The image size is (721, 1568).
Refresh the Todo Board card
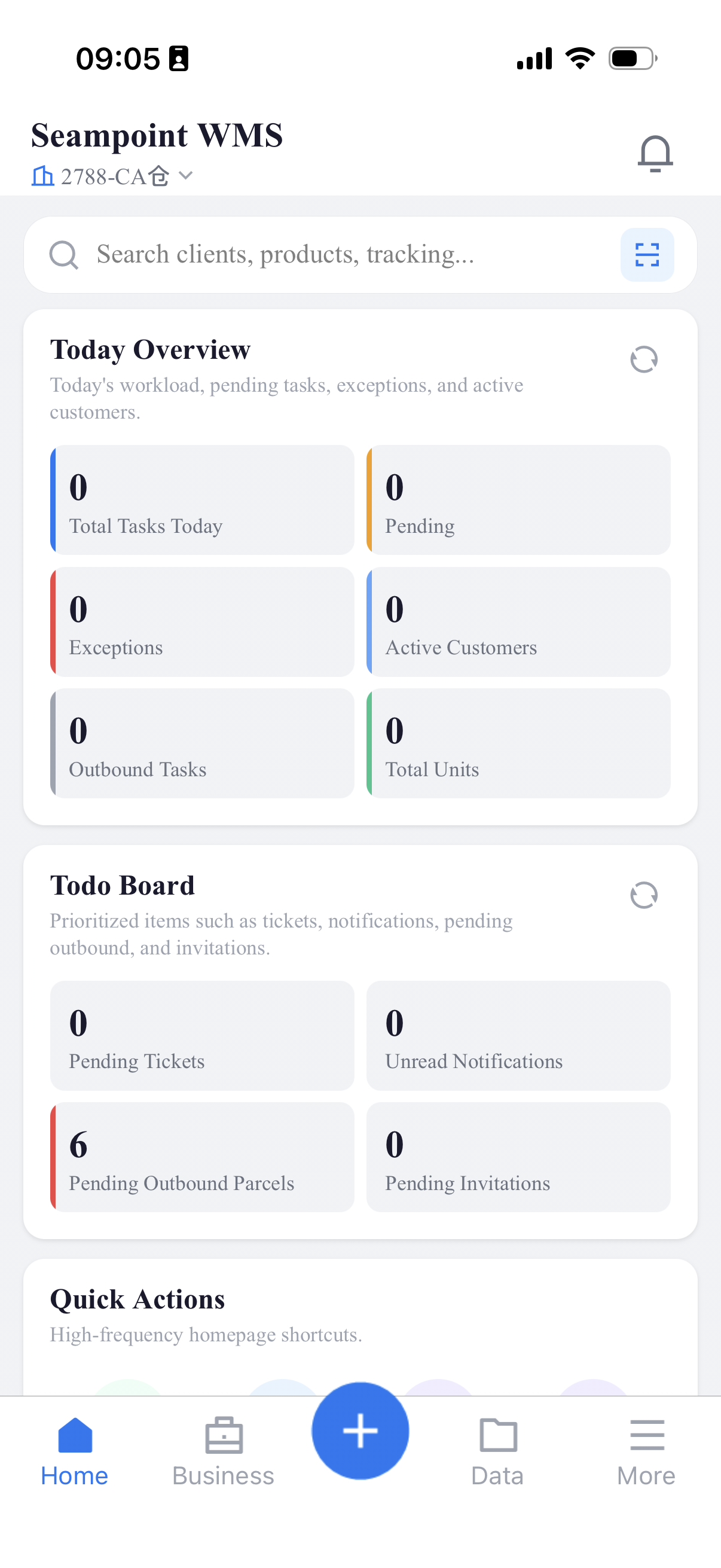coord(644,895)
